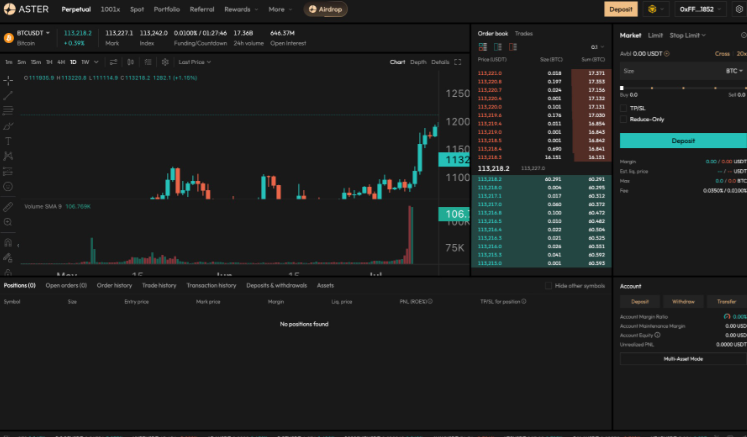This screenshot has height=437, width=747.
Task: Open the order book 0.1 grouping dropdown
Action: point(597,47)
